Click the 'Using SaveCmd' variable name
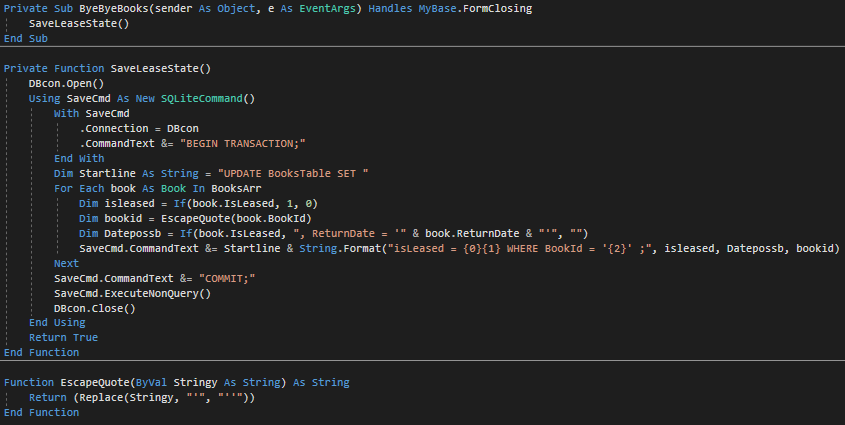845x425 pixels. pyautogui.click(x=88, y=99)
